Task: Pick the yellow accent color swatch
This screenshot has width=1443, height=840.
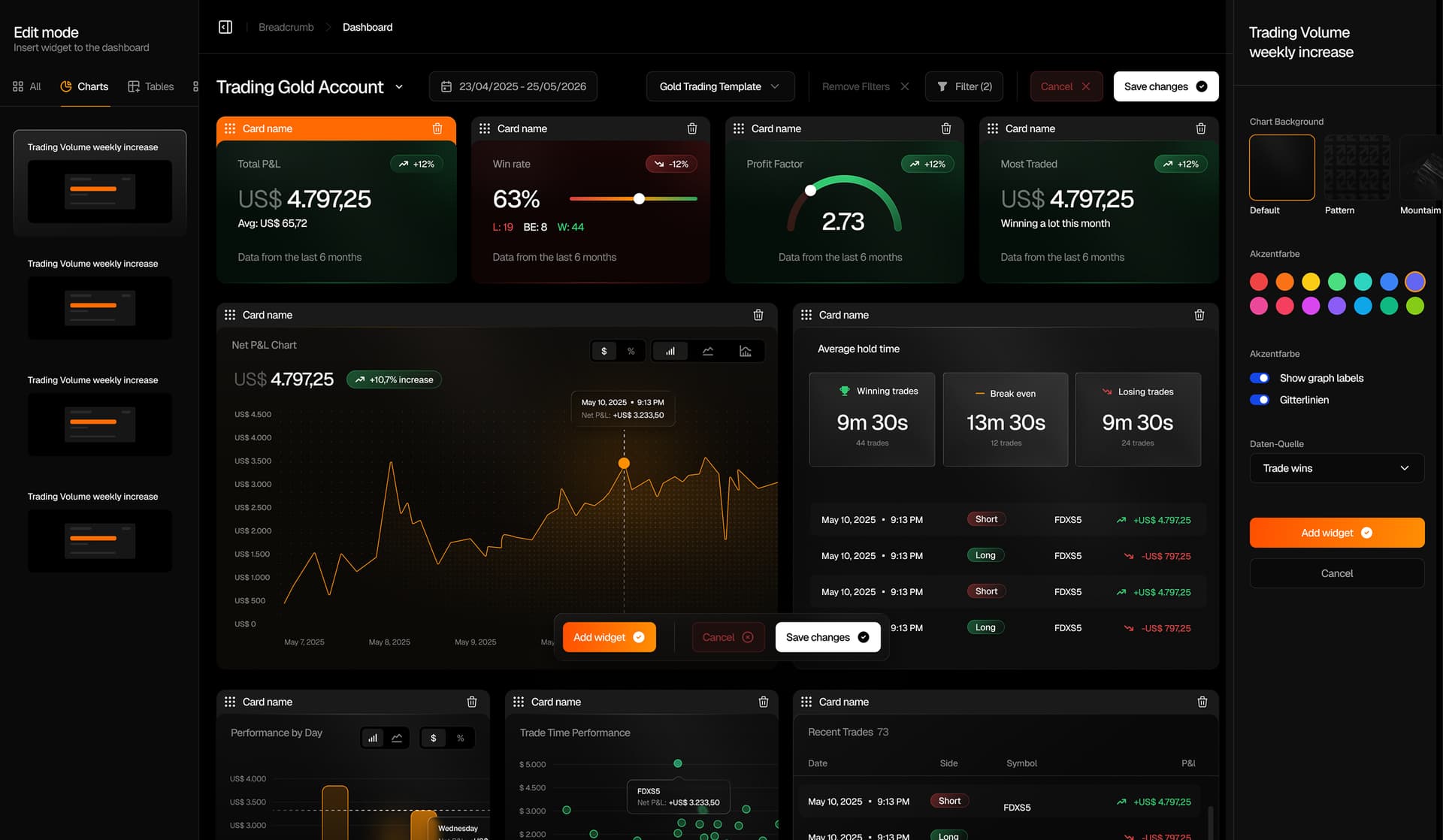Action: pos(1311,282)
